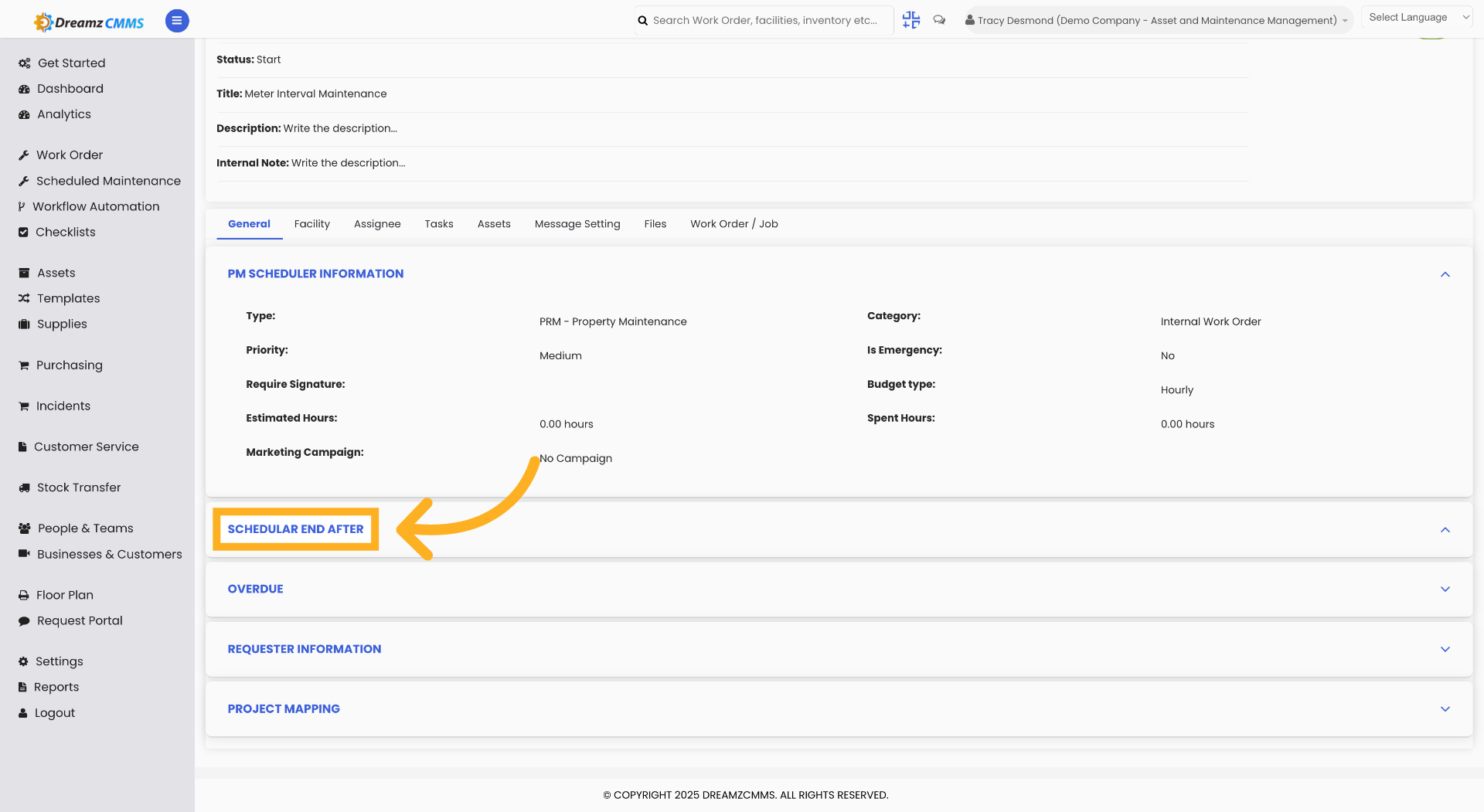Switch to the General tab
The height and width of the screenshot is (812, 1484).
pos(249,224)
